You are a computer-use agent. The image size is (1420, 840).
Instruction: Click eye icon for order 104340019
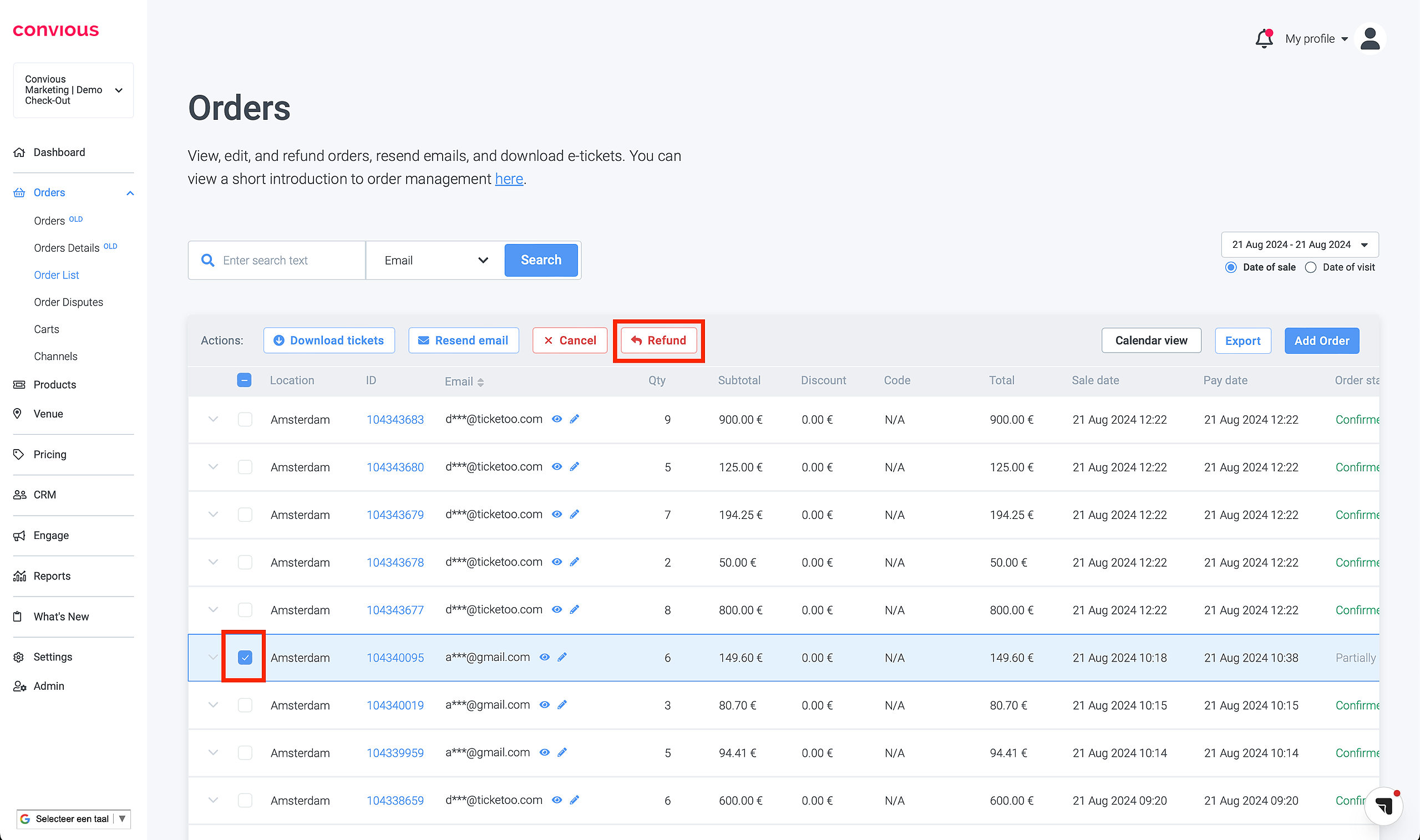coord(544,705)
